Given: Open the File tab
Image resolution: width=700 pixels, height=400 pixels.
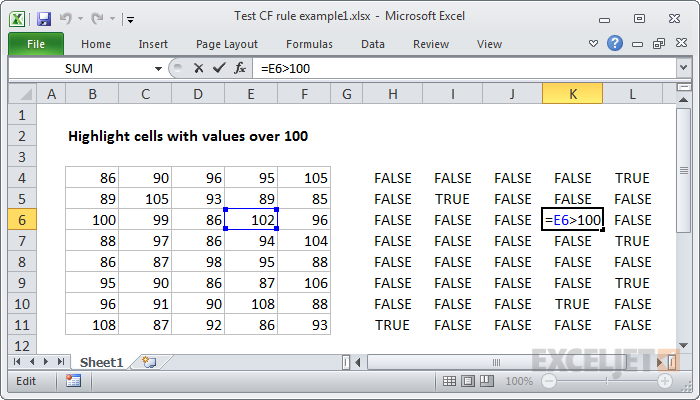Looking at the screenshot, I should point(36,44).
